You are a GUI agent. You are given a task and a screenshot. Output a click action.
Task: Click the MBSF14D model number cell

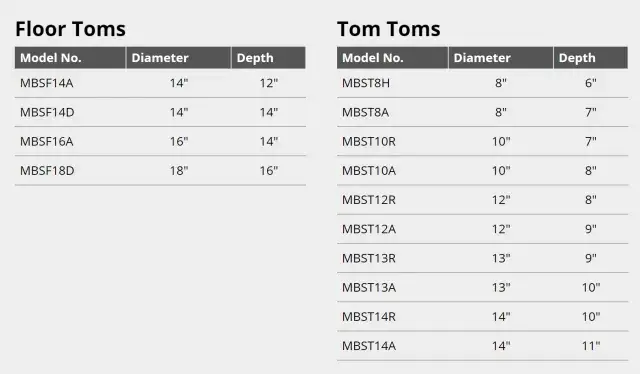[47, 112]
